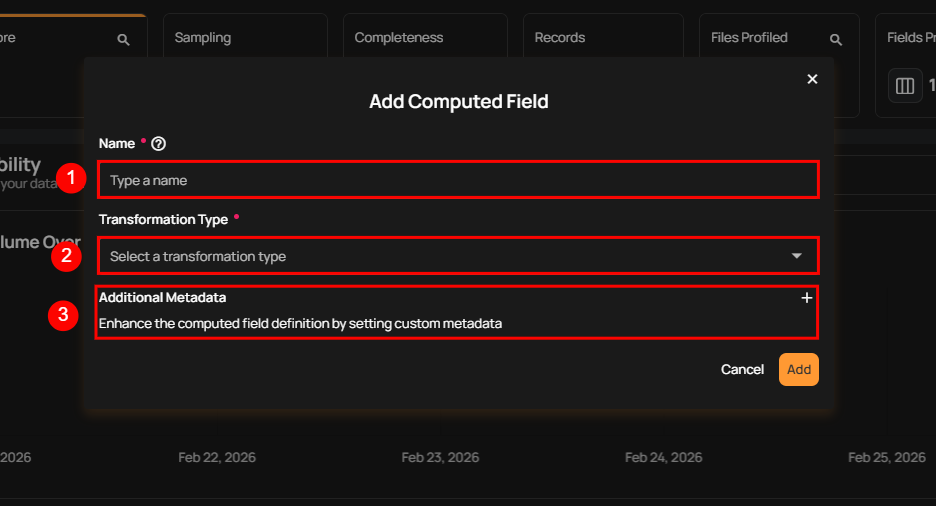936x506 pixels.
Task: Open the Records card
Action: 559,38
